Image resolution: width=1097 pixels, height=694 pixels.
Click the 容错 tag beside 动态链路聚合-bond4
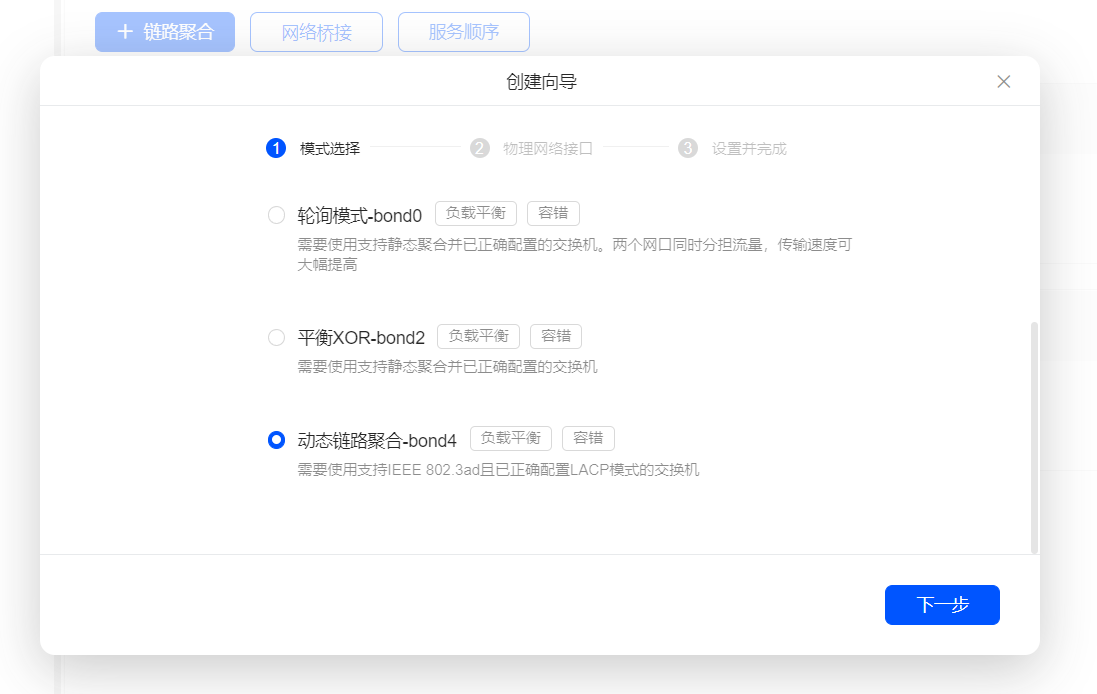(x=588, y=439)
